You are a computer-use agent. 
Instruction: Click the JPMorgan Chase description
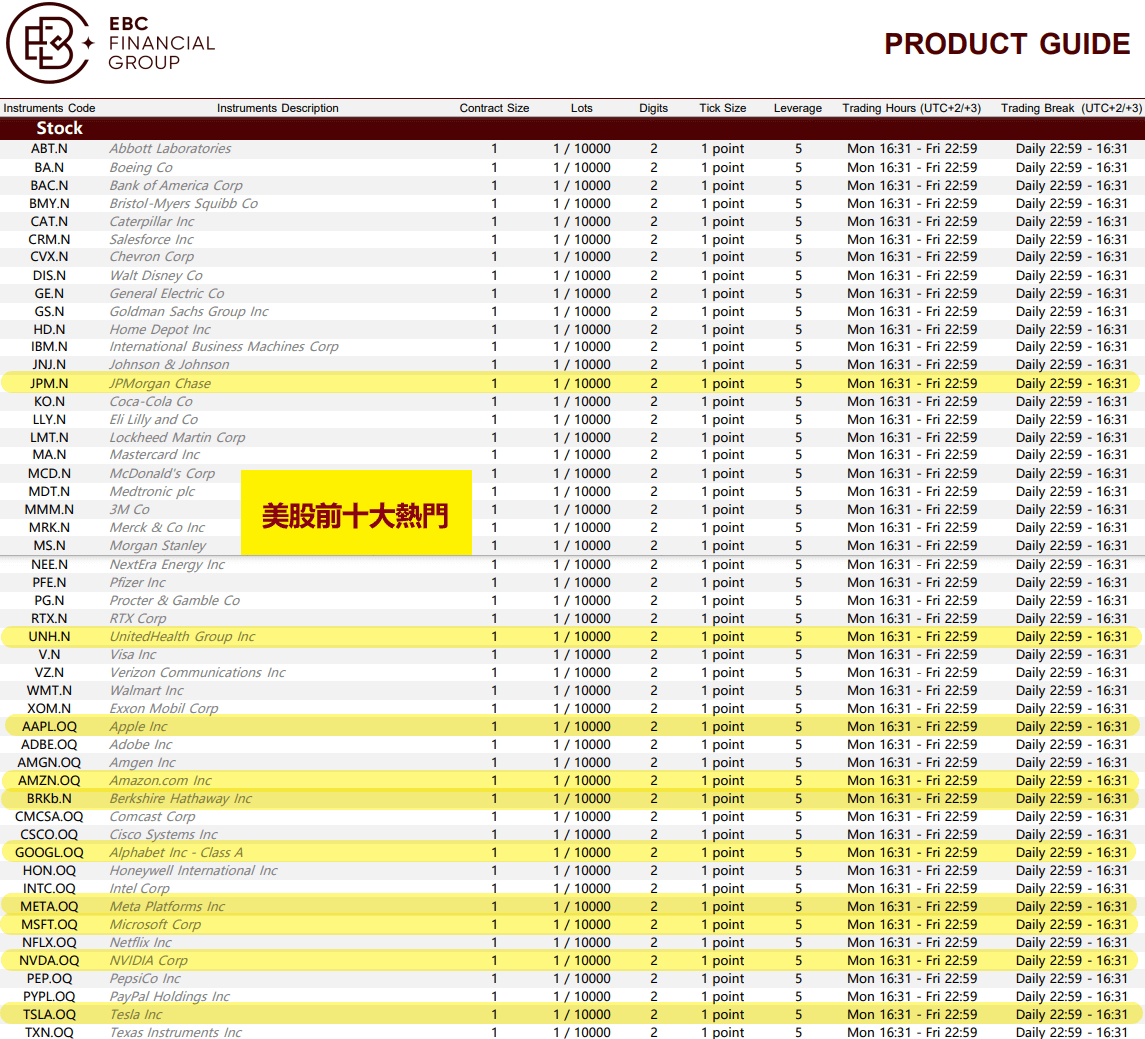click(160, 383)
